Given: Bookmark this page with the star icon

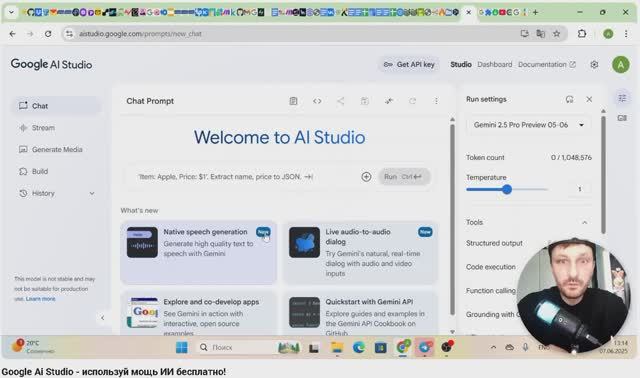Looking at the screenshot, I should 556,34.
